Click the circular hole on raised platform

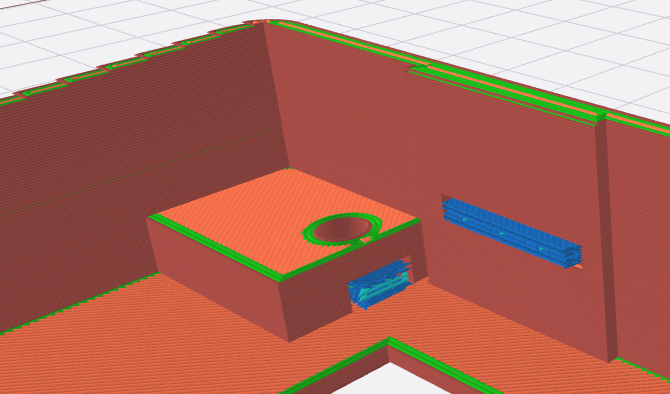(x=343, y=229)
